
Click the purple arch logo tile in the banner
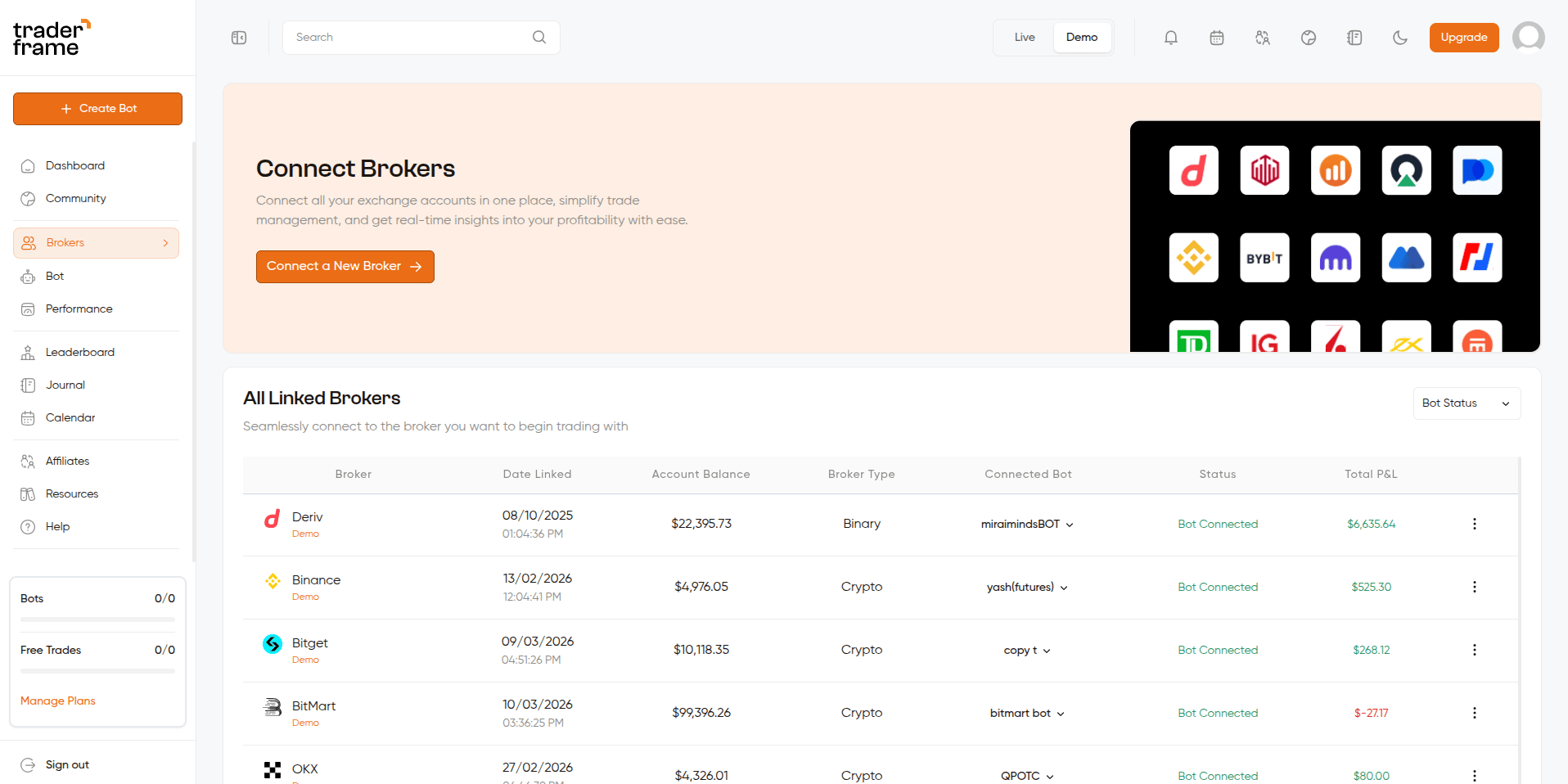(x=1336, y=258)
